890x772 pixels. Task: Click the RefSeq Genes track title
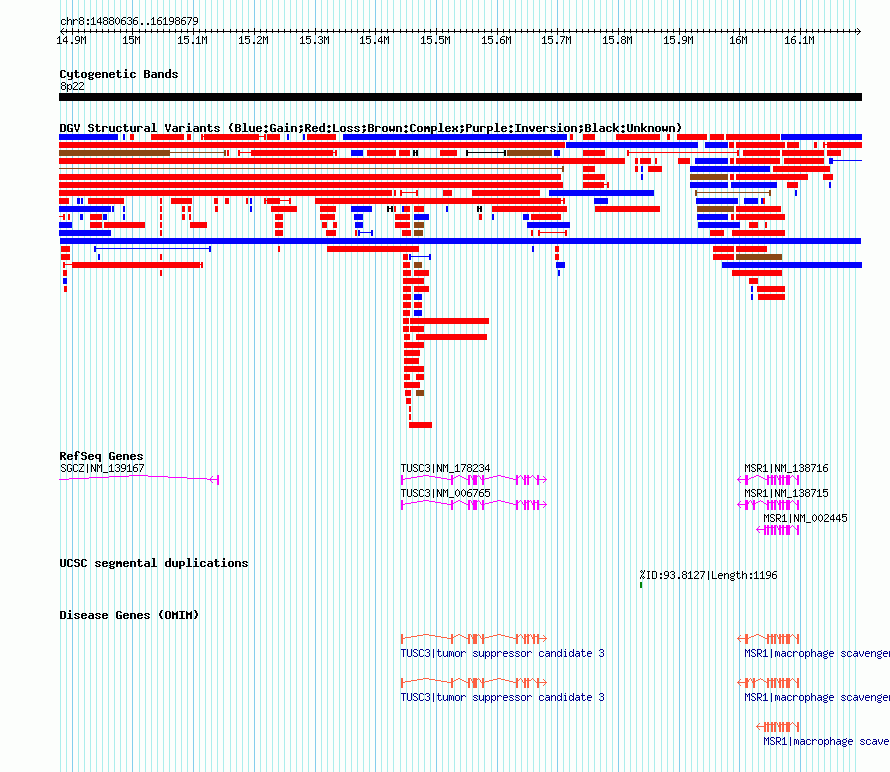click(101, 456)
